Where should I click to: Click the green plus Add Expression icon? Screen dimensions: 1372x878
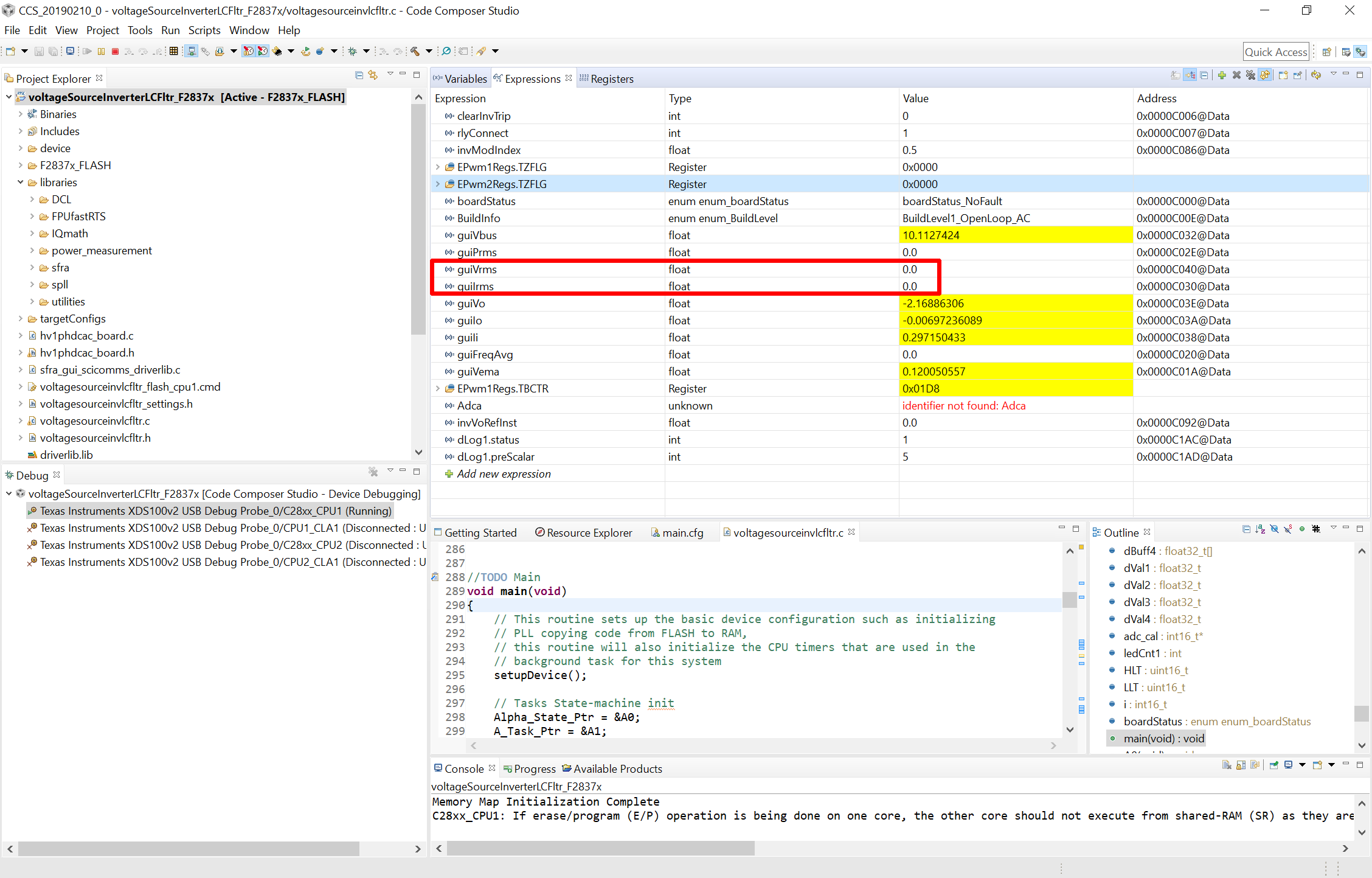(1222, 75)
